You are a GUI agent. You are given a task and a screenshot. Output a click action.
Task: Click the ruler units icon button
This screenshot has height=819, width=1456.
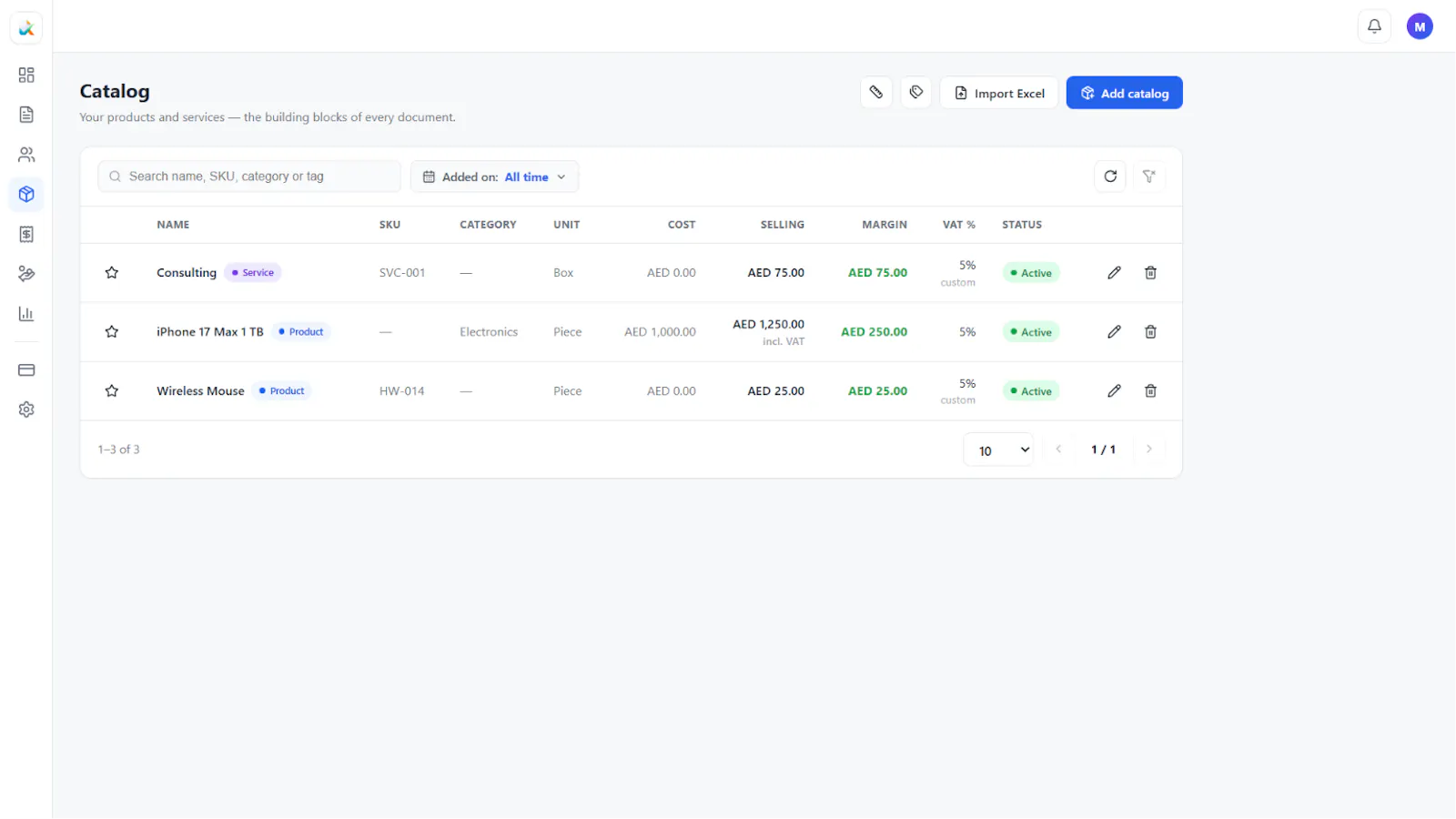(x=876, y=92)
